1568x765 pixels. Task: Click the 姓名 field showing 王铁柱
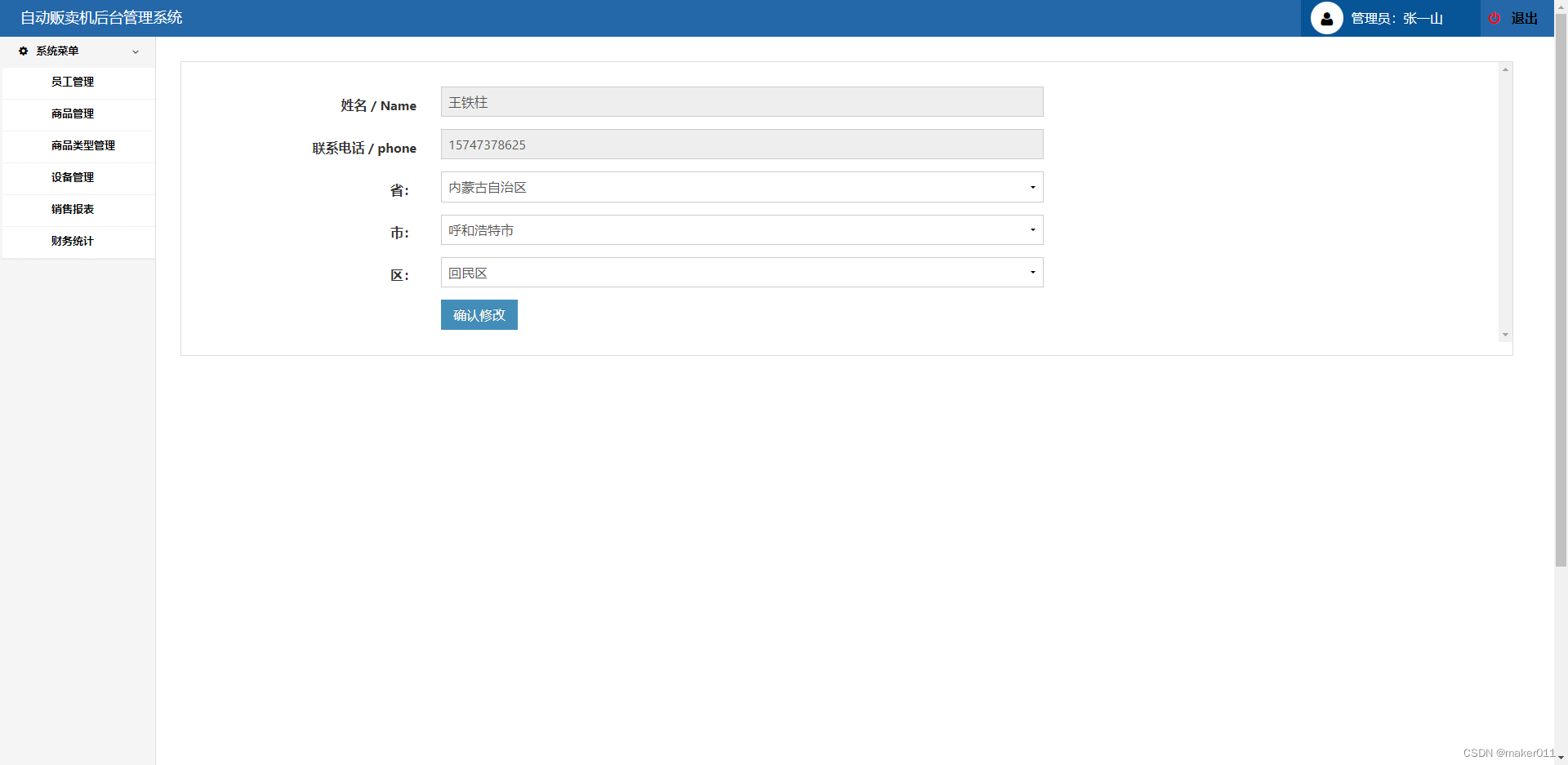click(742, 102)
